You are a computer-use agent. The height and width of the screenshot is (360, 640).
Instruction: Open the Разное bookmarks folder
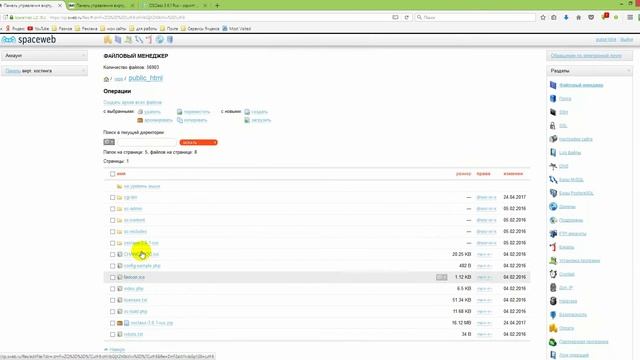62,29
